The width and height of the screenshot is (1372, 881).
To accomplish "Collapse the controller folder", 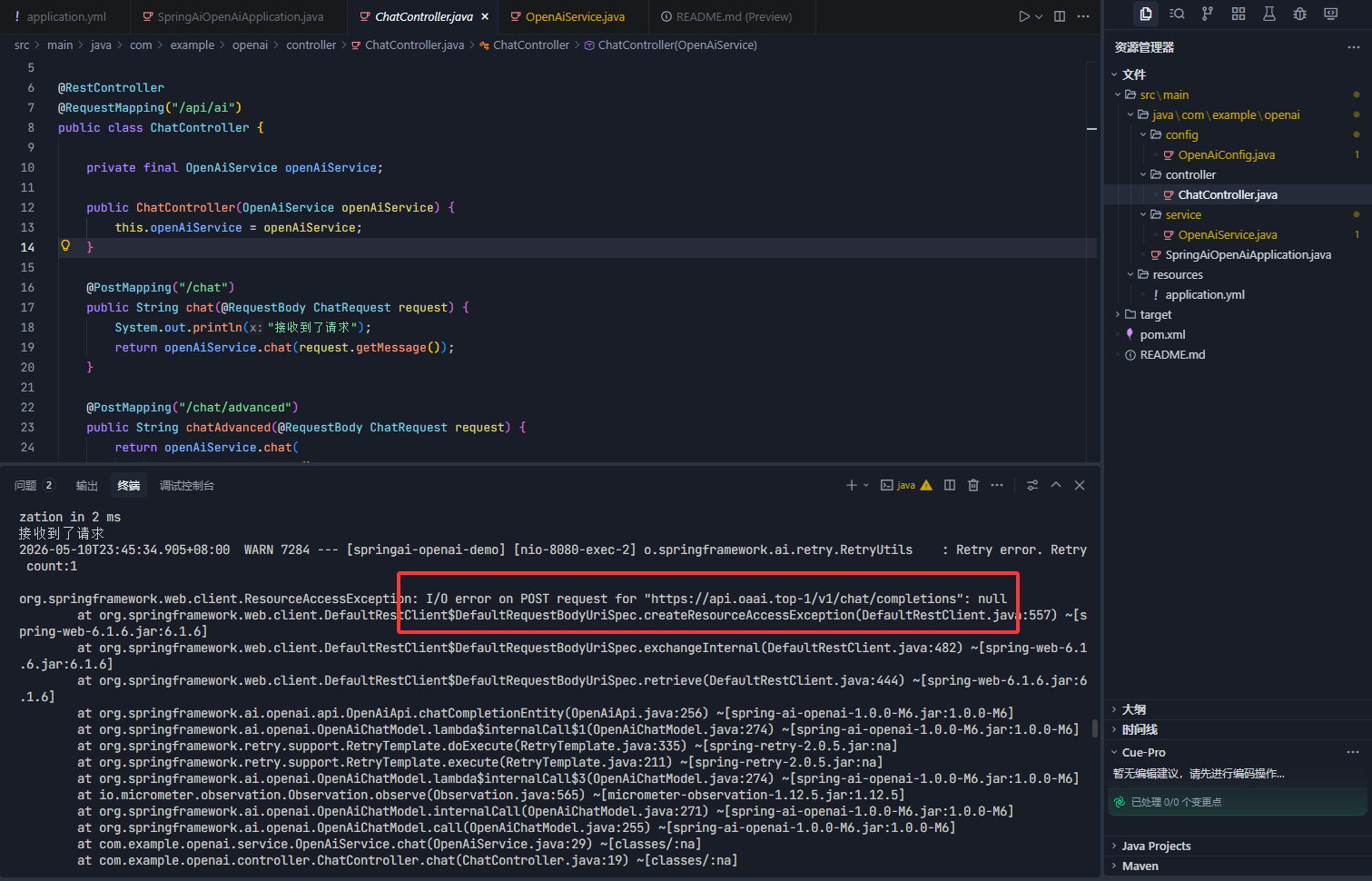I will click(1143, 174).
